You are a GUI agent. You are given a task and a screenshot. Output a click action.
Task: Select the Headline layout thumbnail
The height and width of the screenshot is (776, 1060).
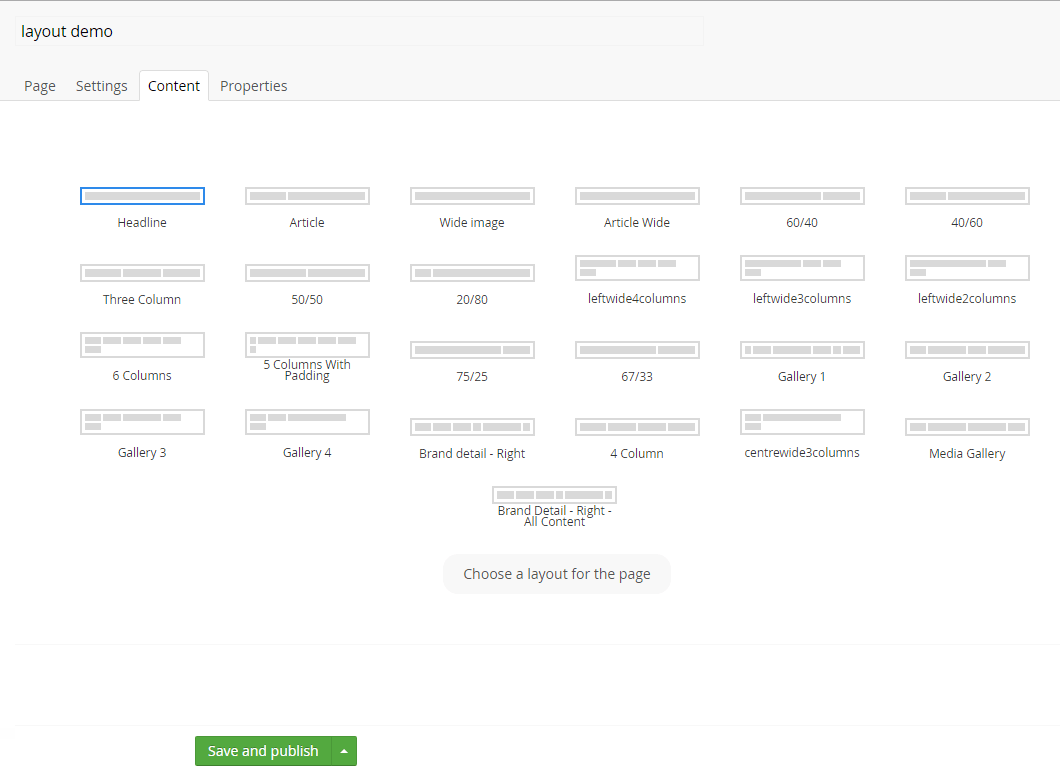click(142, 196)
